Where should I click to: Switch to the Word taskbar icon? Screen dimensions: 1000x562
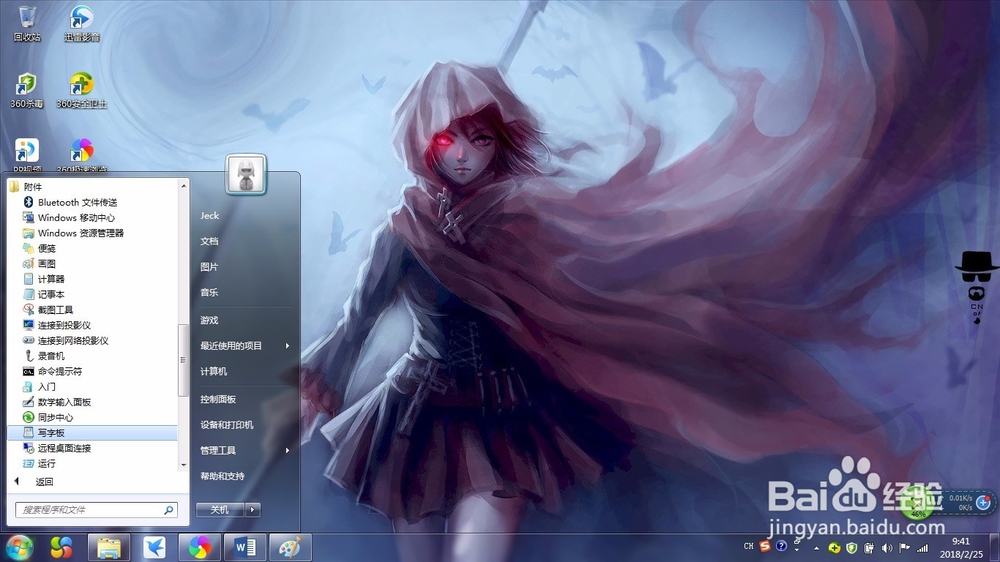(x=245, y=547)
